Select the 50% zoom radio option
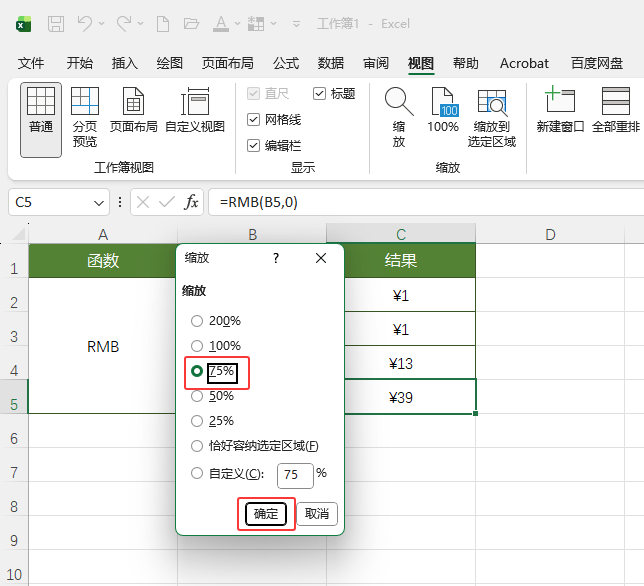The width and height of the screenshot is (644, 586). pyautogui.click(x=212, y=396)
